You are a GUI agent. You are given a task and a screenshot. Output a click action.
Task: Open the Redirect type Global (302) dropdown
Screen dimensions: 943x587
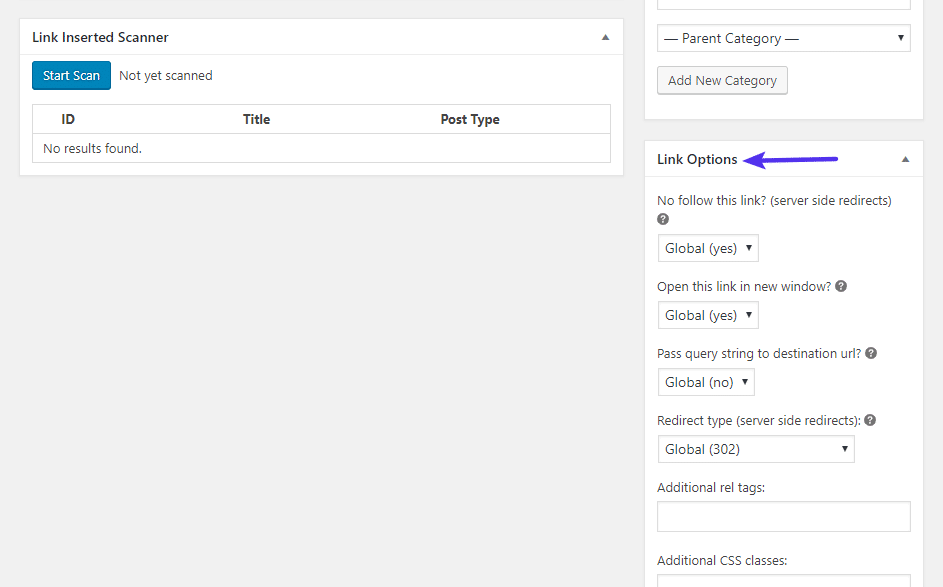(x=756, y=448)
